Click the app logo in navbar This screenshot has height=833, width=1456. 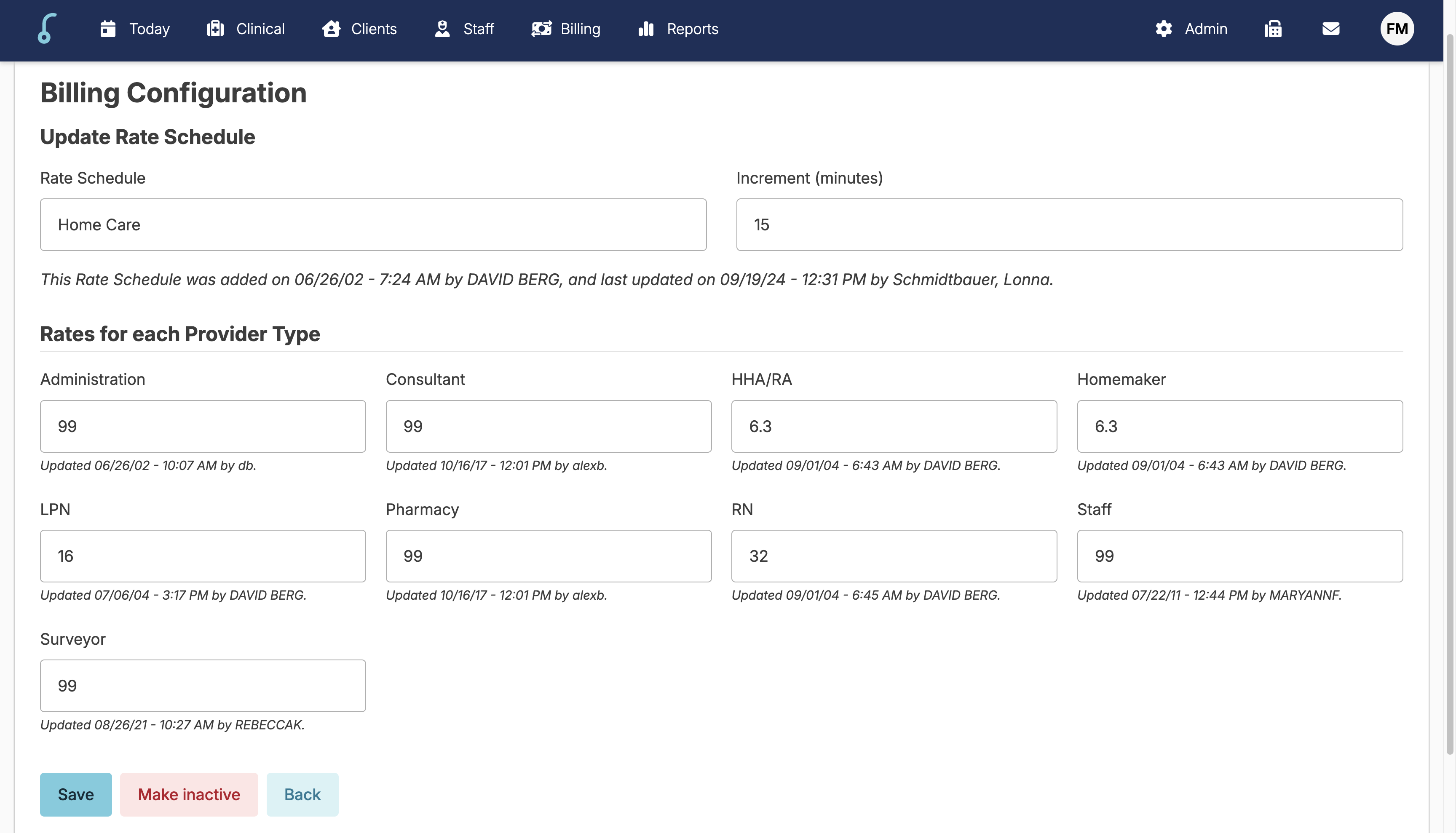[x=47, y=29]
